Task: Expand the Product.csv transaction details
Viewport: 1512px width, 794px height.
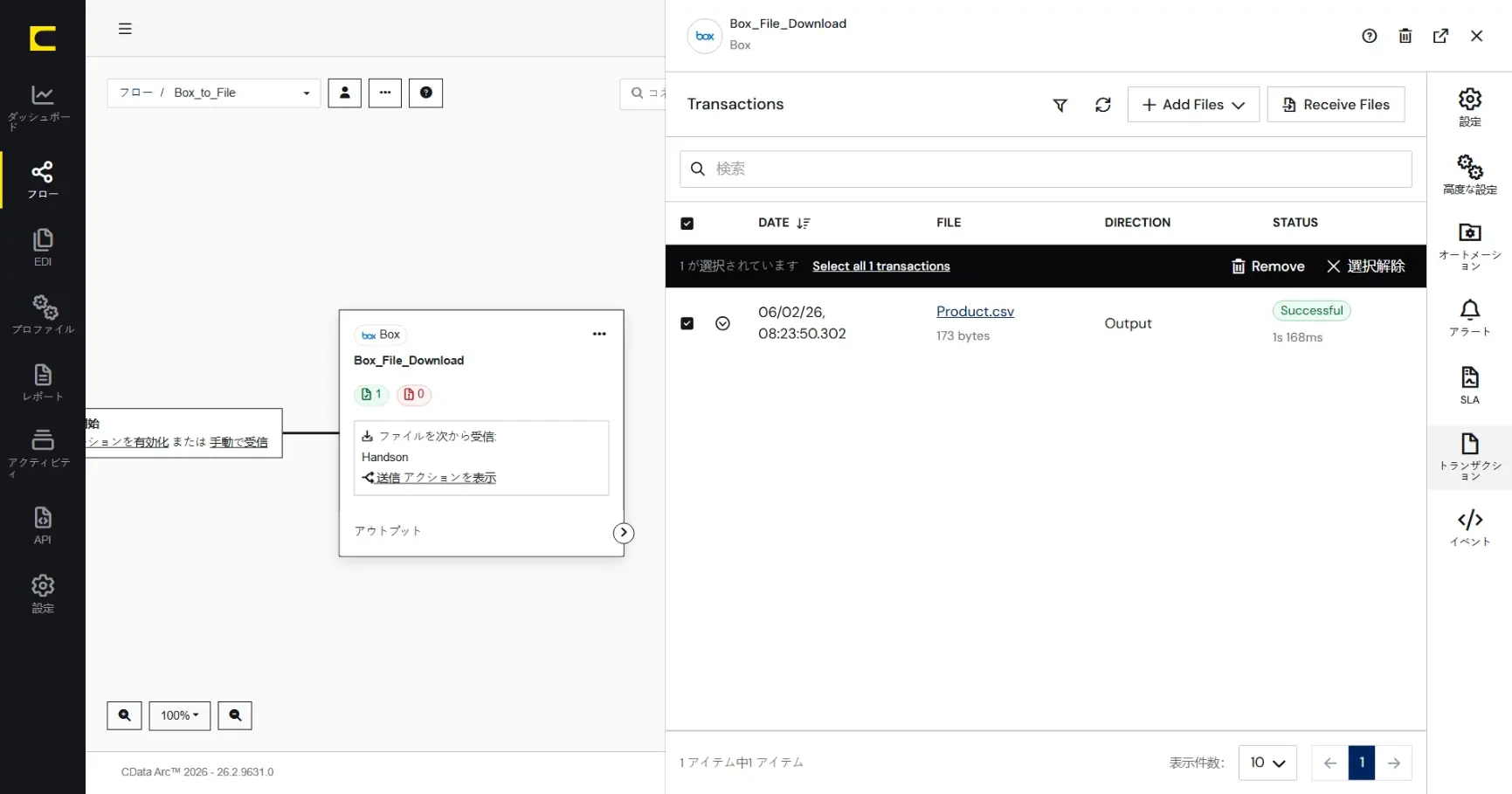Action: pos(722,323)
